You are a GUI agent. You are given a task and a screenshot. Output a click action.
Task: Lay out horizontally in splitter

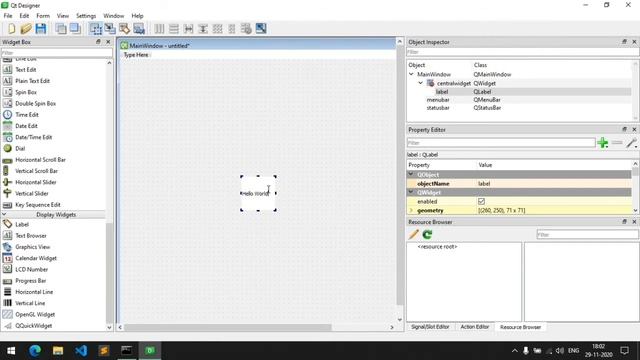(188, 29)
